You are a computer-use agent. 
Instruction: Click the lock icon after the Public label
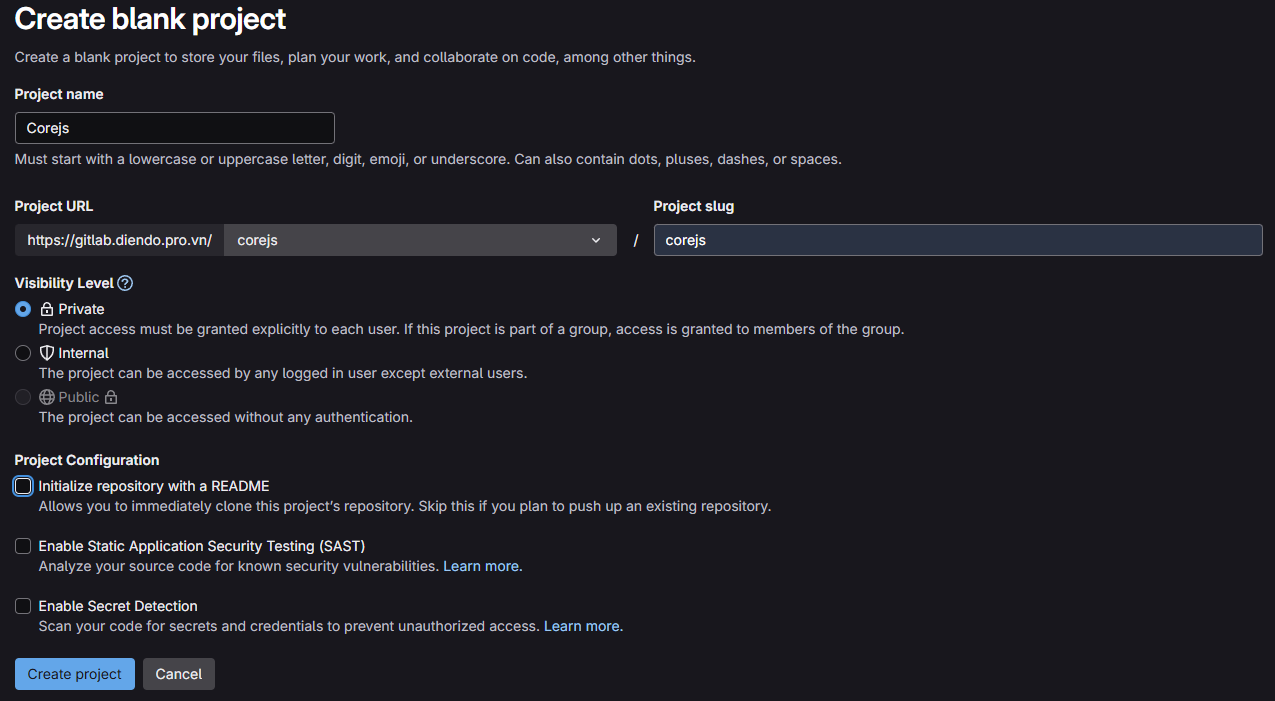point(111,397)
